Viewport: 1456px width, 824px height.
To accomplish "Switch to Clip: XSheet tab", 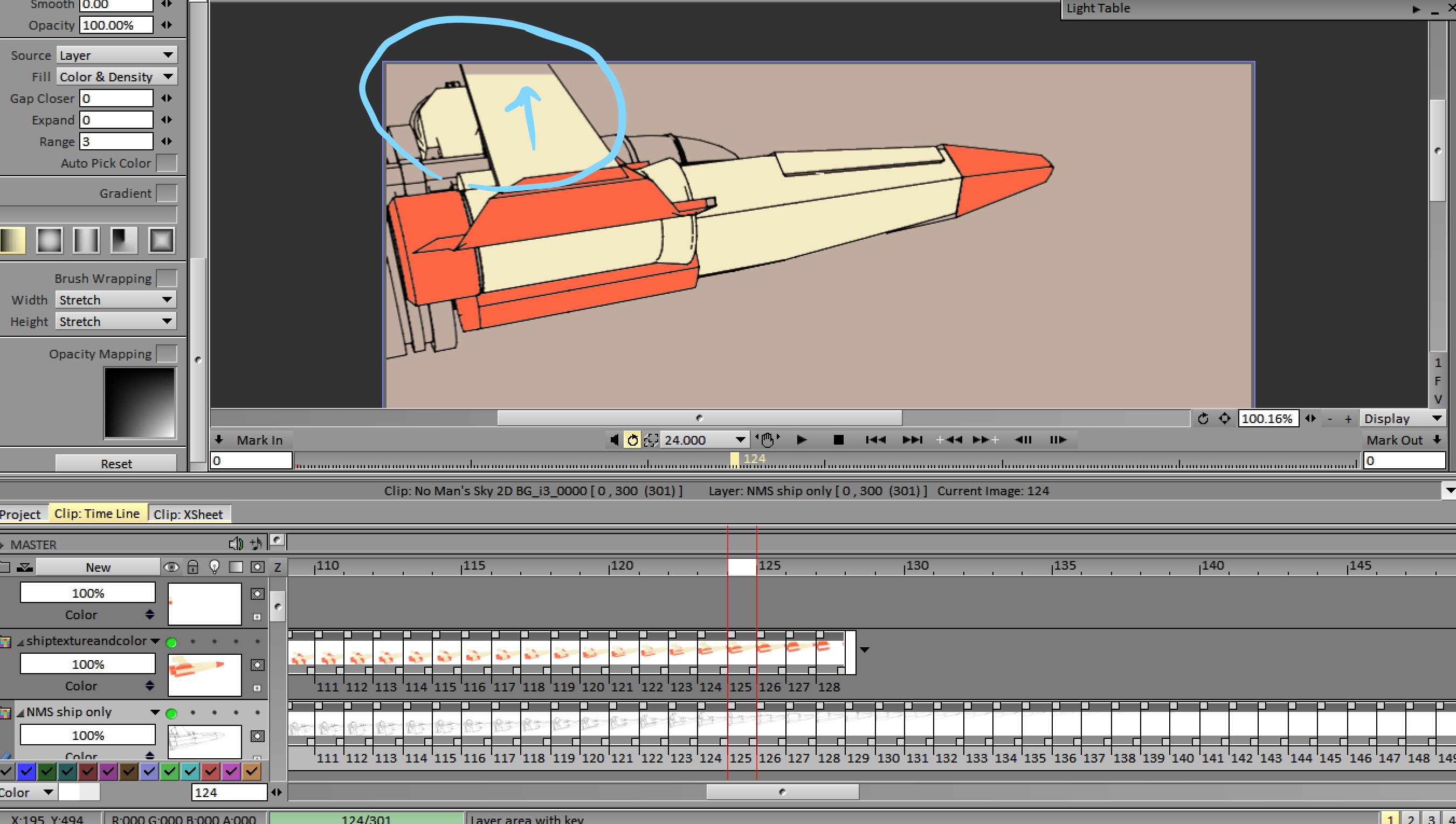I will click(x=188, y=514).
